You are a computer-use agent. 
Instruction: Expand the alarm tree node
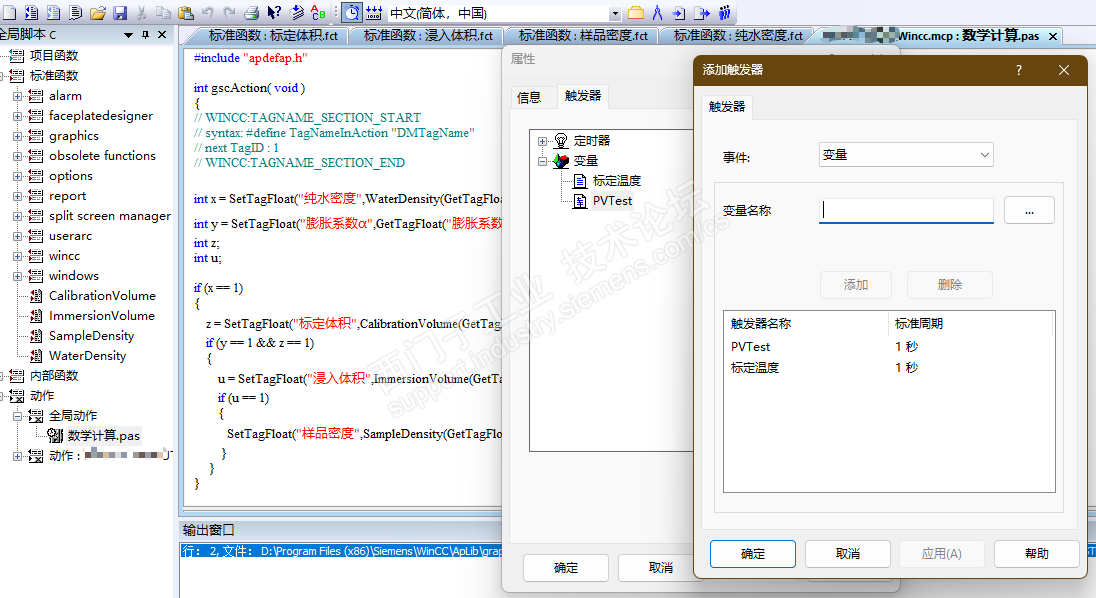(x=17, y=96)
